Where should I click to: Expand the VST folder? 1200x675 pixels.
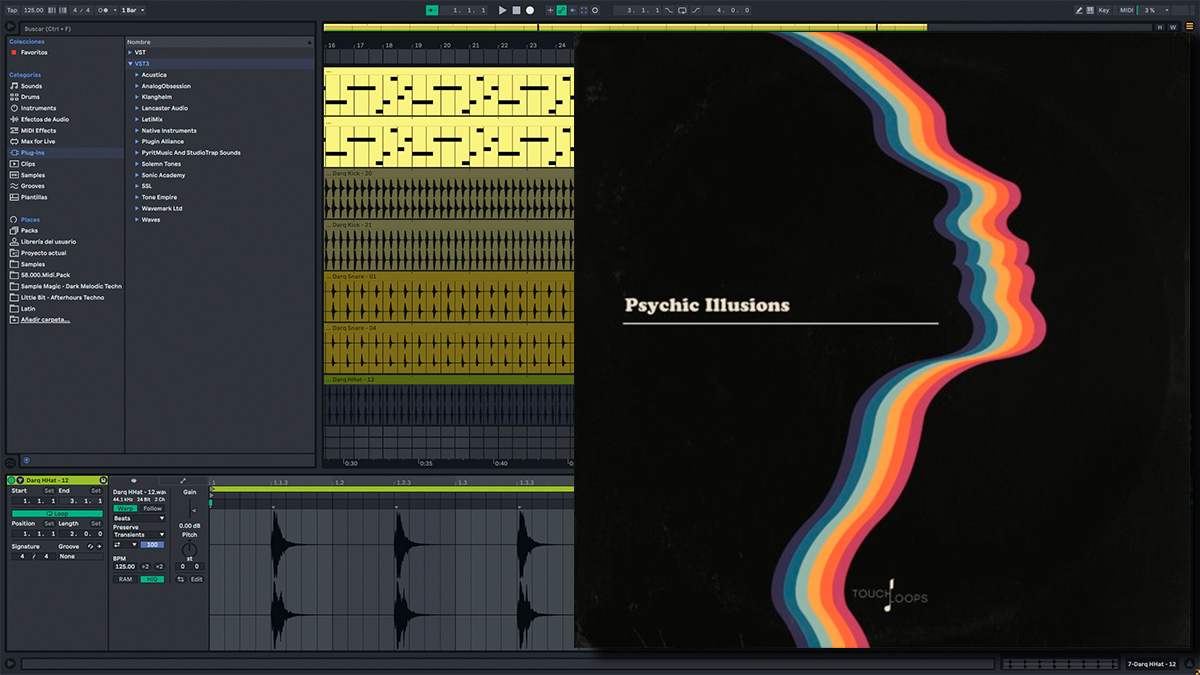[x=130, y=52]
